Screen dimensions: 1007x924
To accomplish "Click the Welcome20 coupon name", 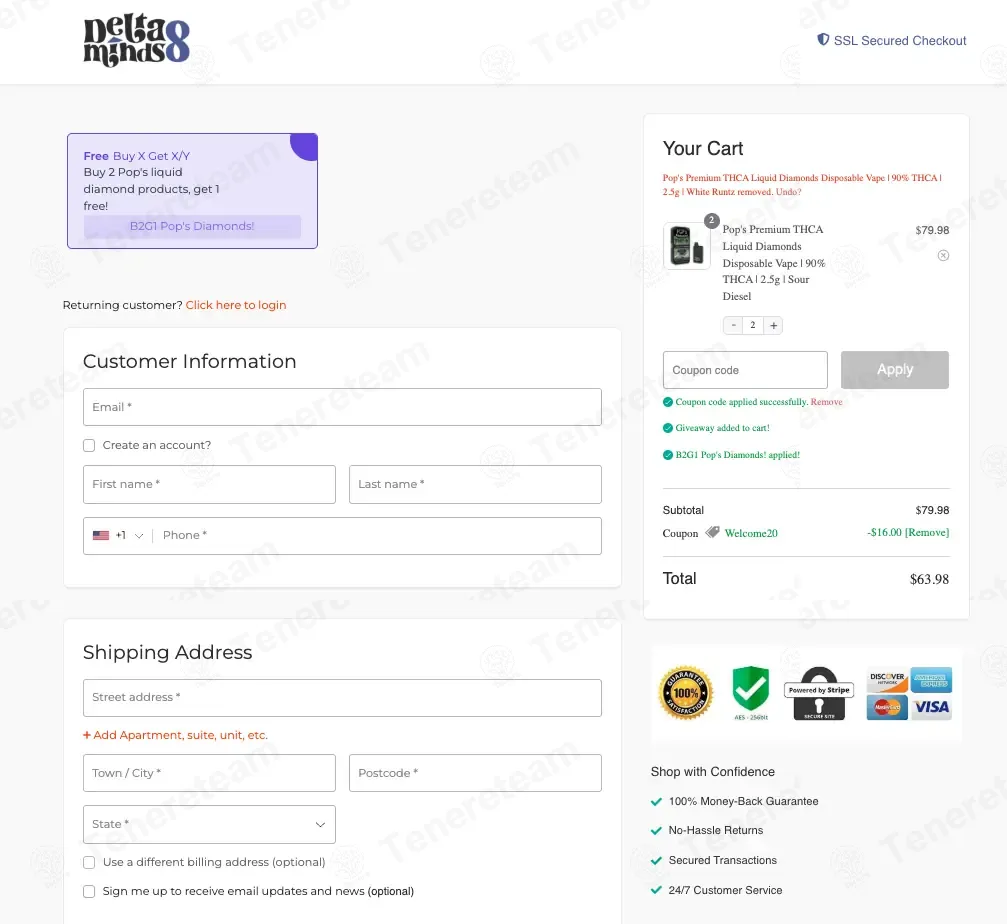I will (751, 534).
